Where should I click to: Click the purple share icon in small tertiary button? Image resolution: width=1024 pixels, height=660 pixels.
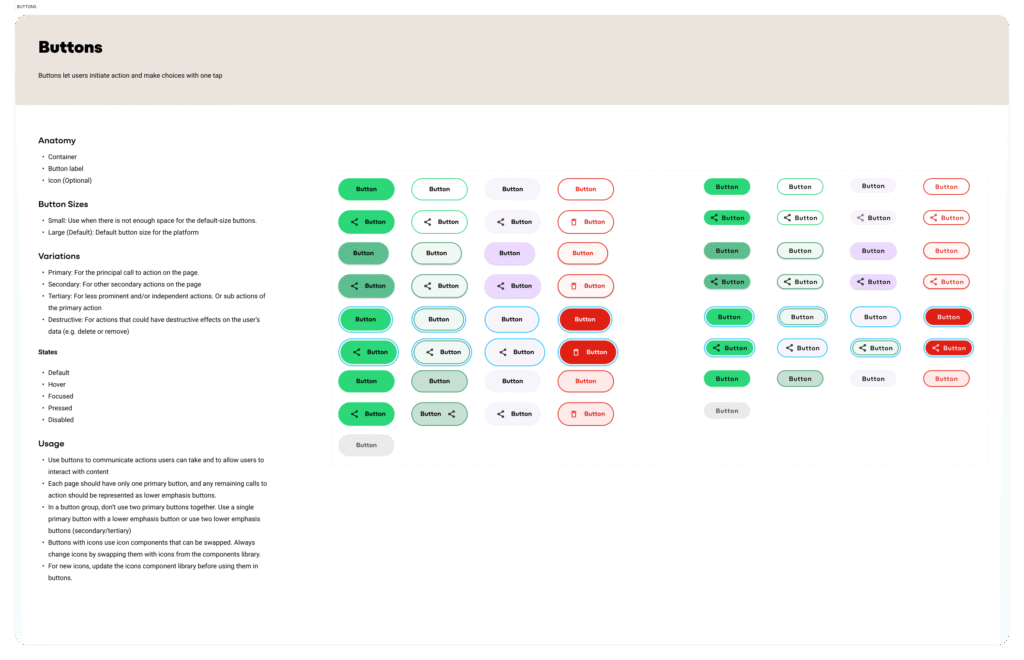point(861,218)
